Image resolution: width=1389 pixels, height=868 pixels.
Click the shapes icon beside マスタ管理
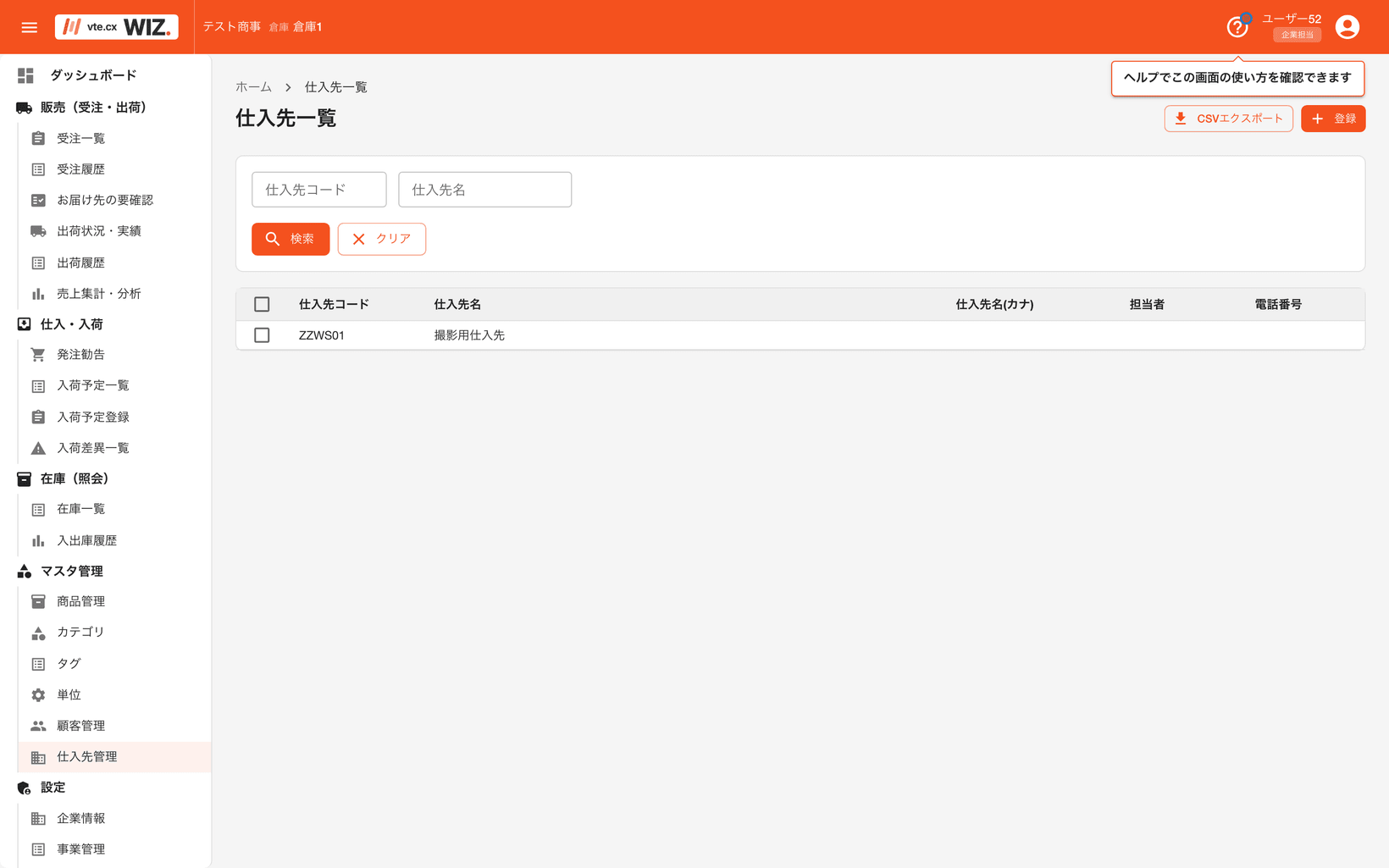click(24, 572)
